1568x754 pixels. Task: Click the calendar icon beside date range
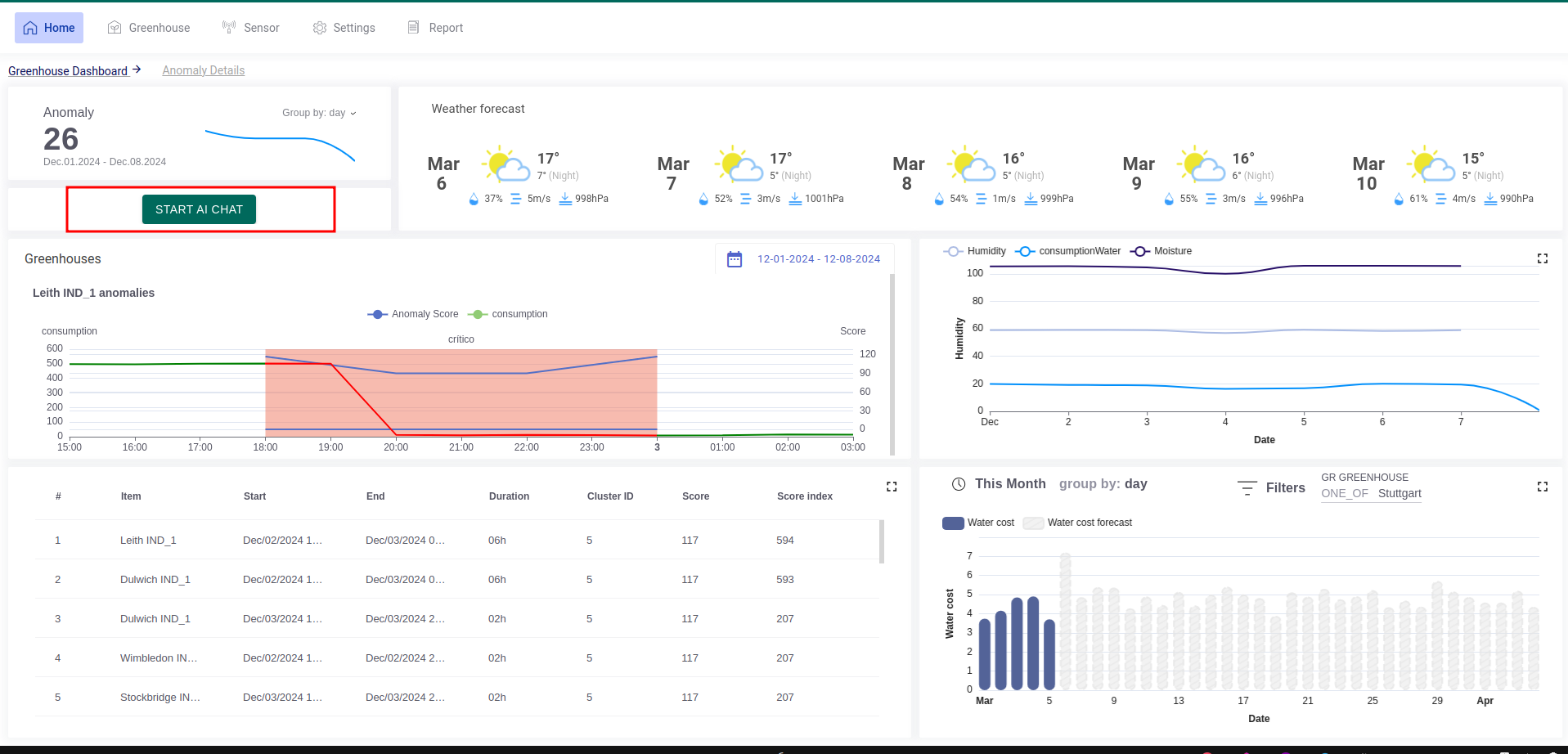pos(735,259)
